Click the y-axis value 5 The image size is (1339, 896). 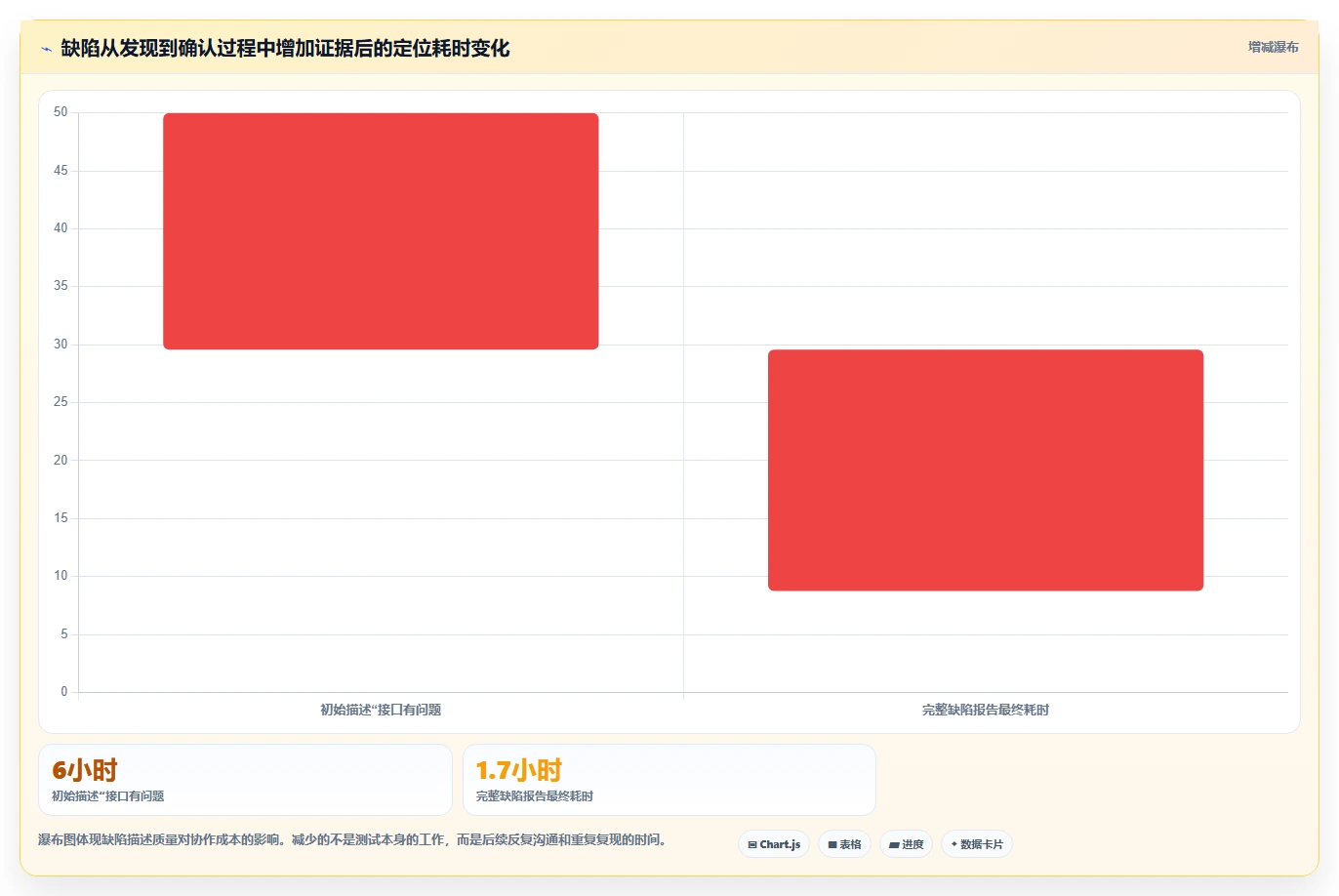[64, 634]
